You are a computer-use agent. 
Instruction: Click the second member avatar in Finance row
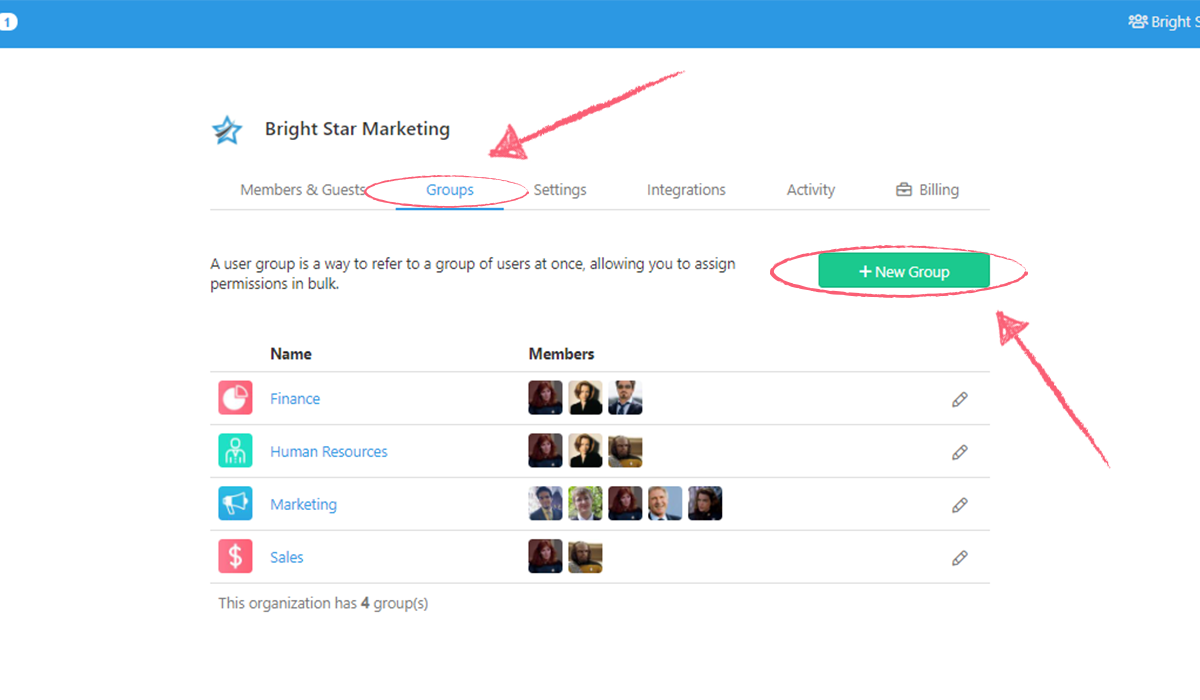pos(585,398)
